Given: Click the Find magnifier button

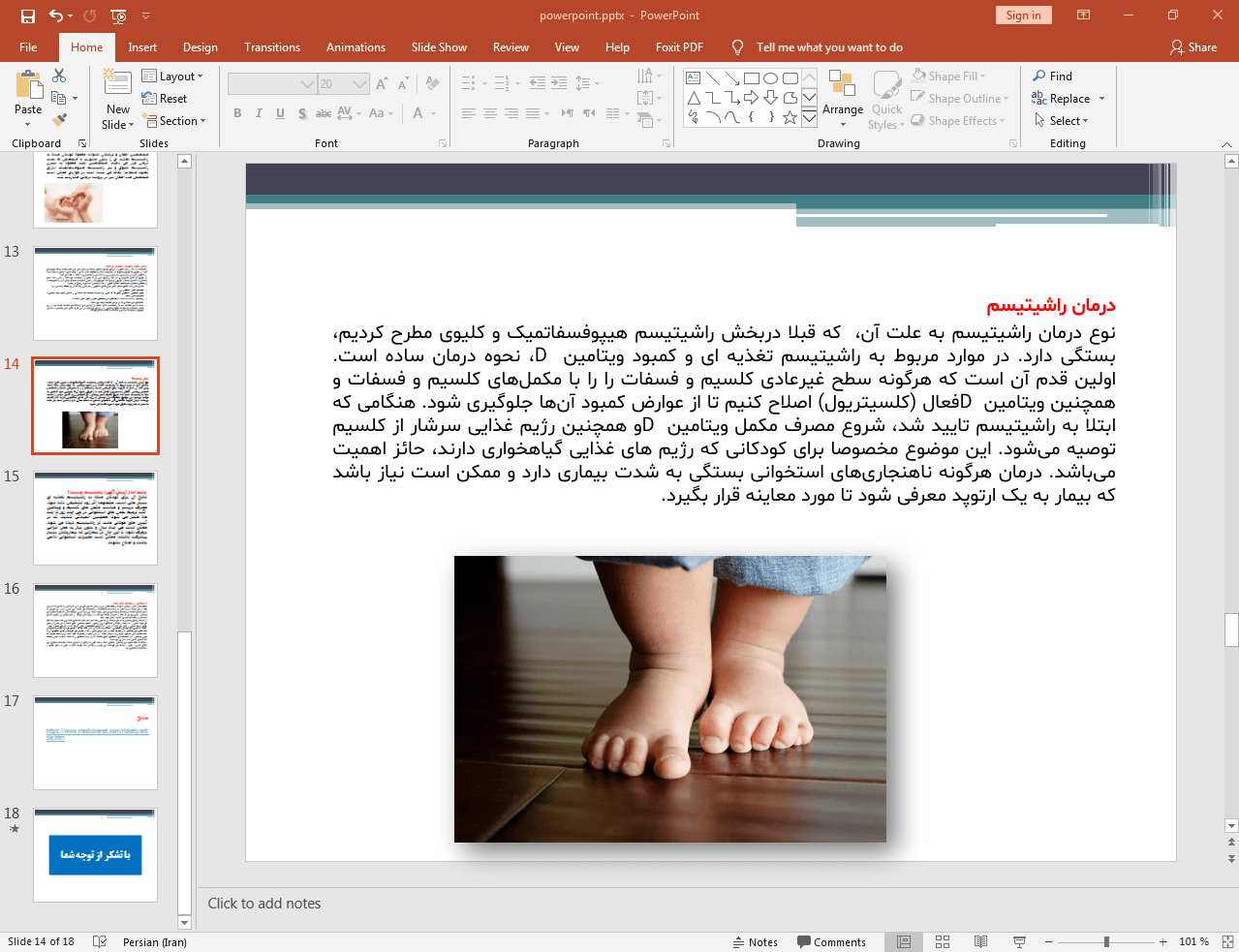Looking at the screenshot, I should [1053, 77].
